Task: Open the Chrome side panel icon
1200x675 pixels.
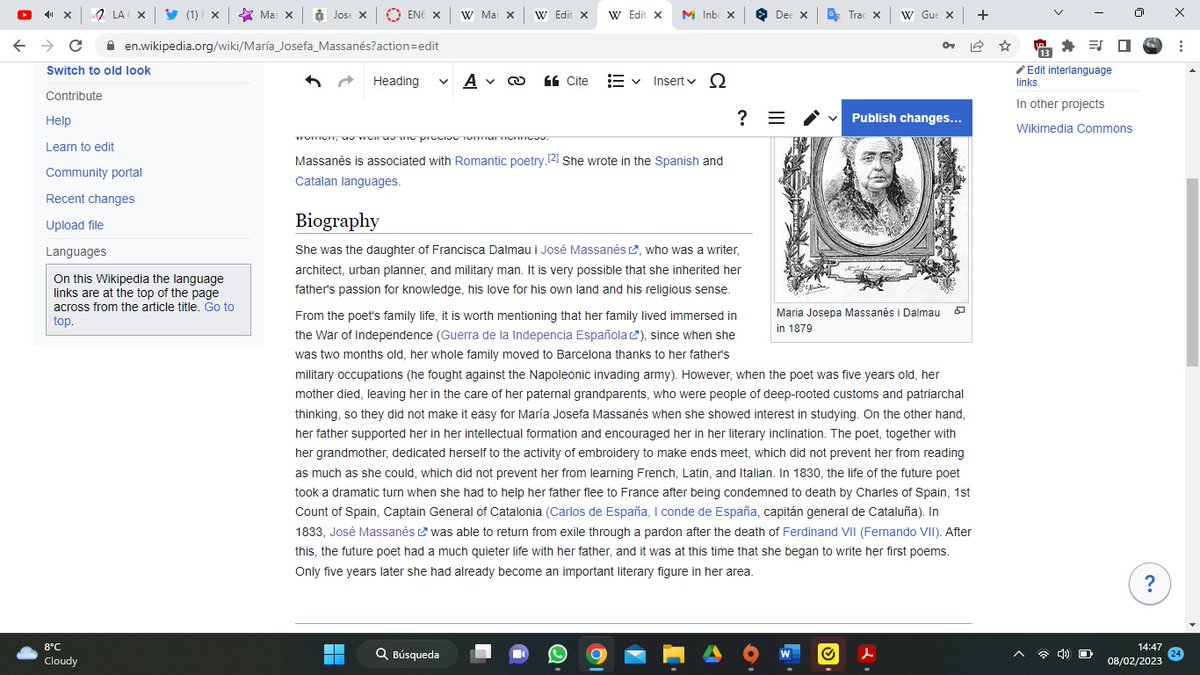Action: (x=1124, y=46)
